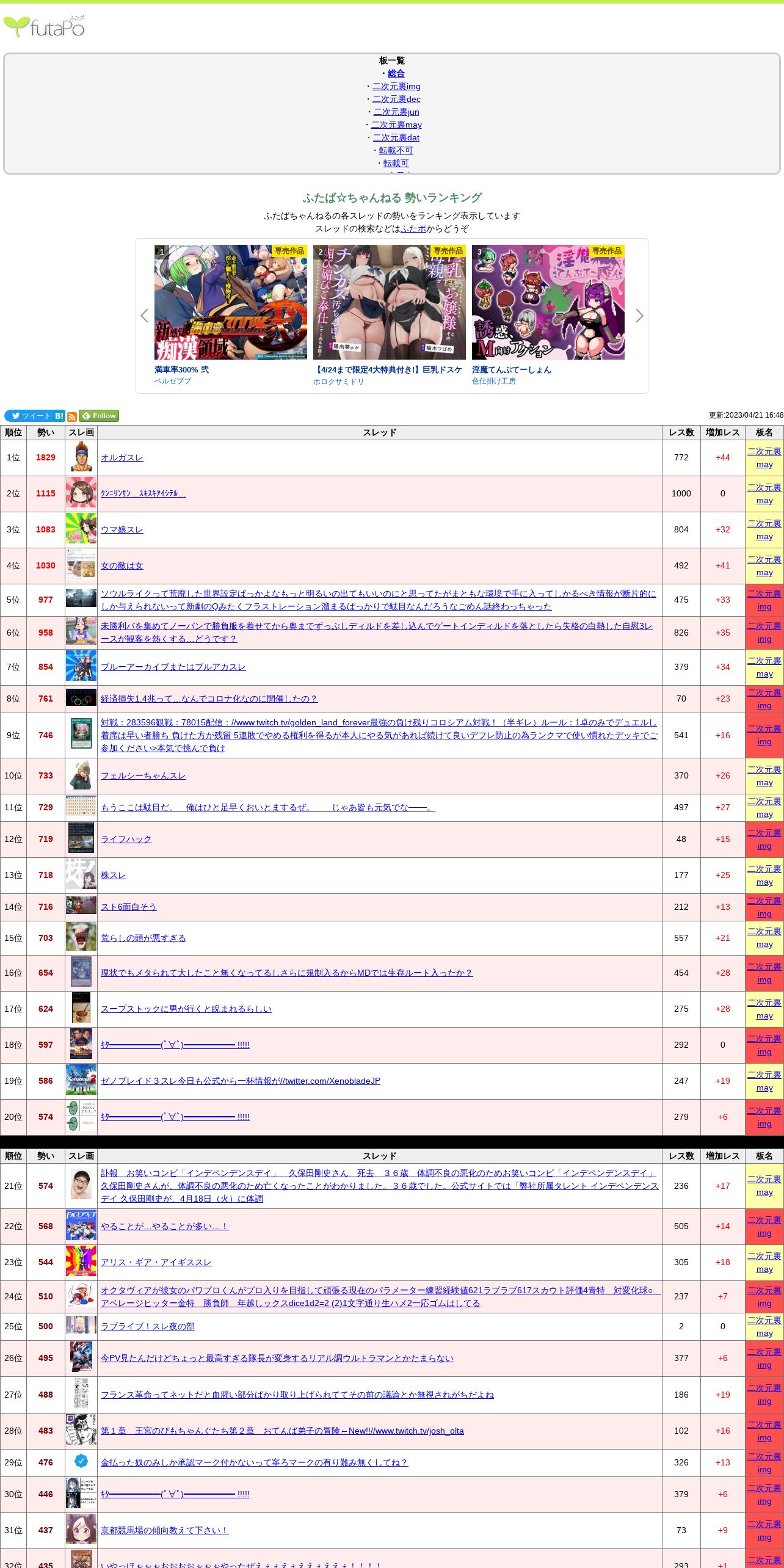Click the Twitter ツイート button
Image resolution: width=784 pixels, height=1568 pixels.
pos(29,416)
